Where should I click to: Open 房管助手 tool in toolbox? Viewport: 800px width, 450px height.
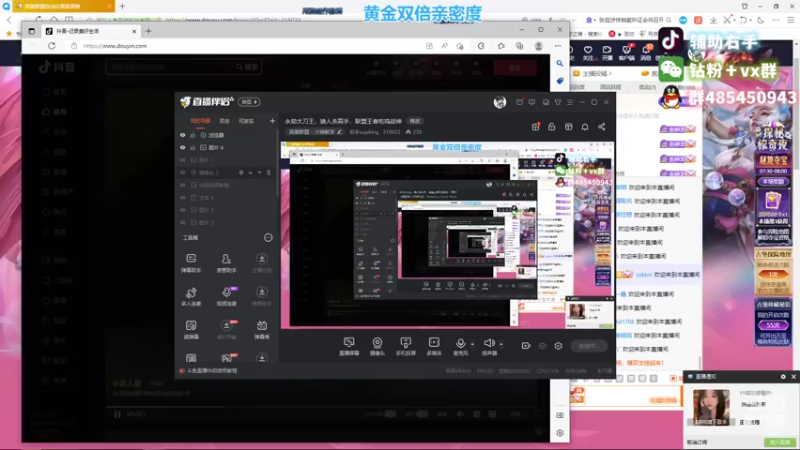(x=226, y=263)
